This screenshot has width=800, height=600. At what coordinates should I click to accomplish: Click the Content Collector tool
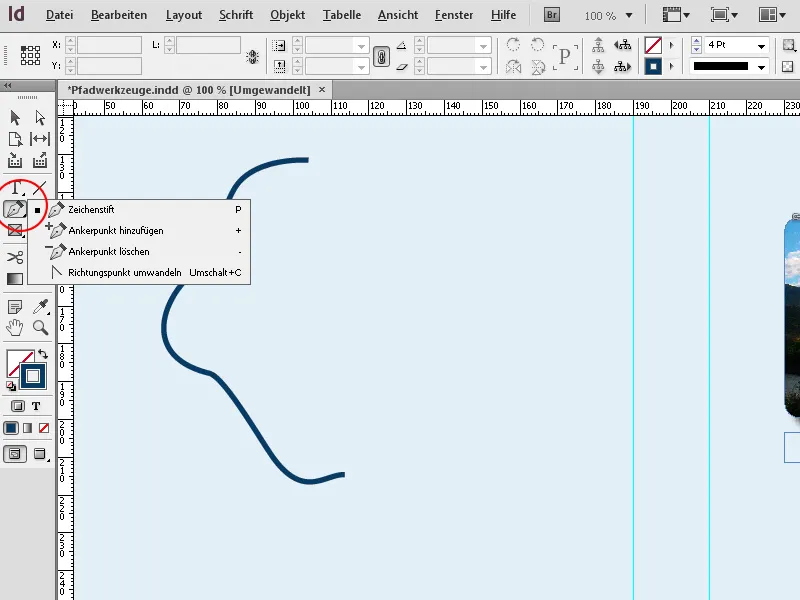pos(15,161)
